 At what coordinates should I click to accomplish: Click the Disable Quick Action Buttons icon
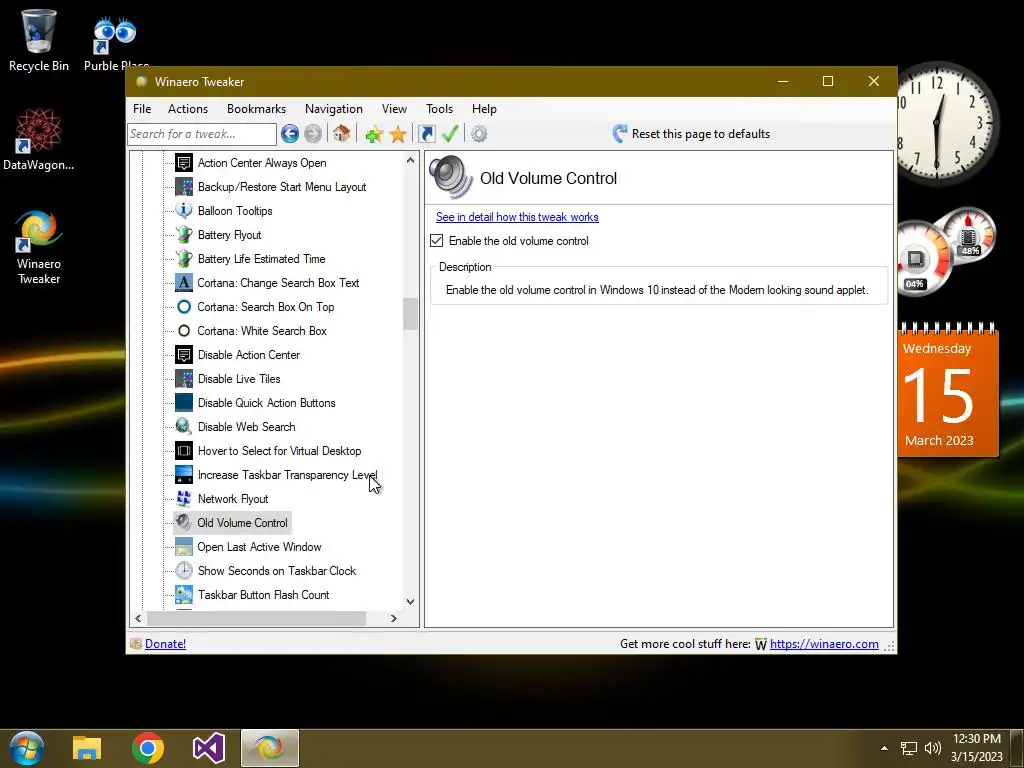click(184, 402)
